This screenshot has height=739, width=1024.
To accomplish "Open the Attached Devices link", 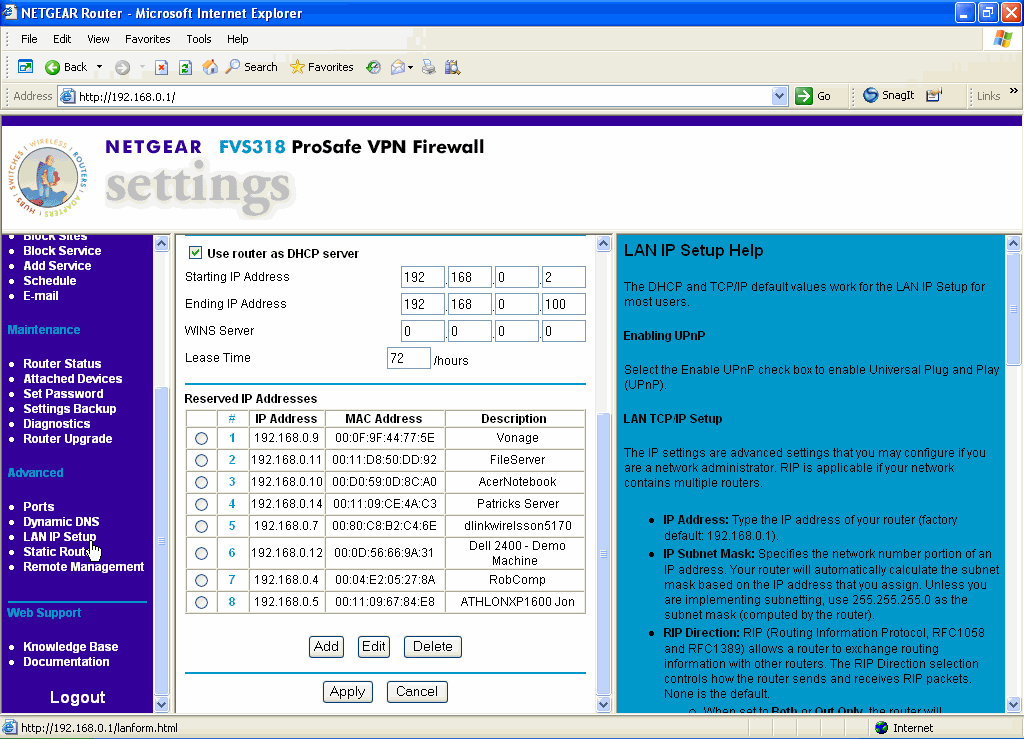I will (x=73, y=379).
